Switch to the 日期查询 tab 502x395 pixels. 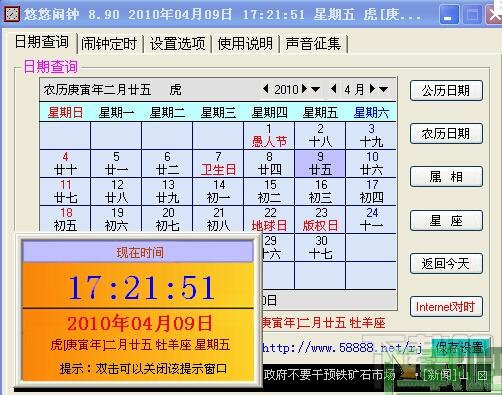42,42
